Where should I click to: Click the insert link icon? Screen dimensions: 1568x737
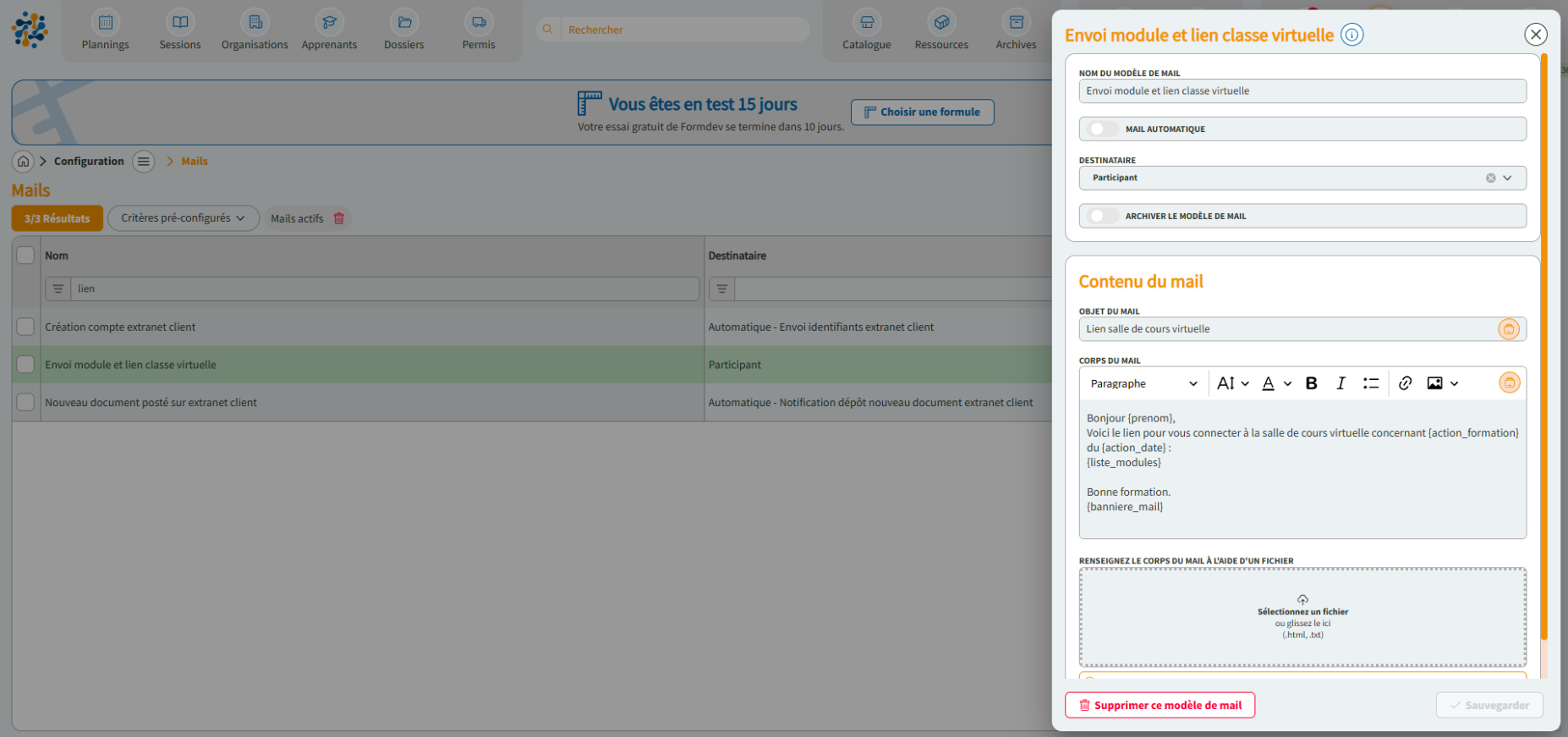1405,383
